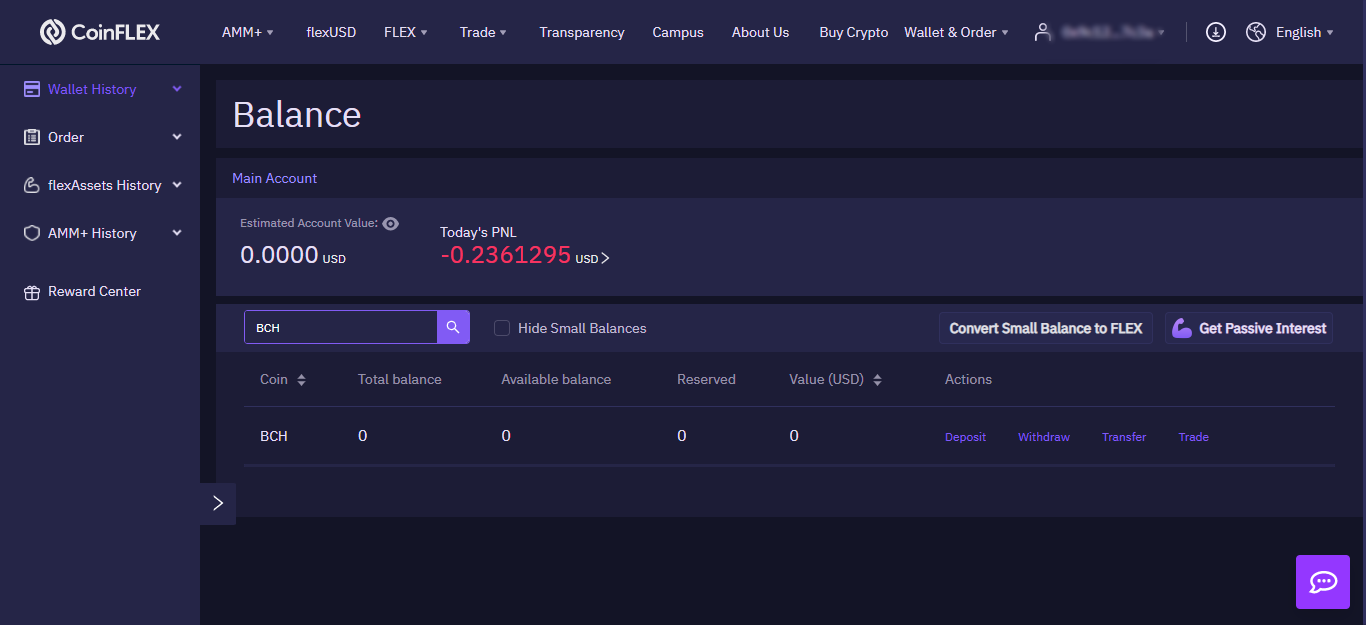Open the English language dropdown

click(1305, 32)
